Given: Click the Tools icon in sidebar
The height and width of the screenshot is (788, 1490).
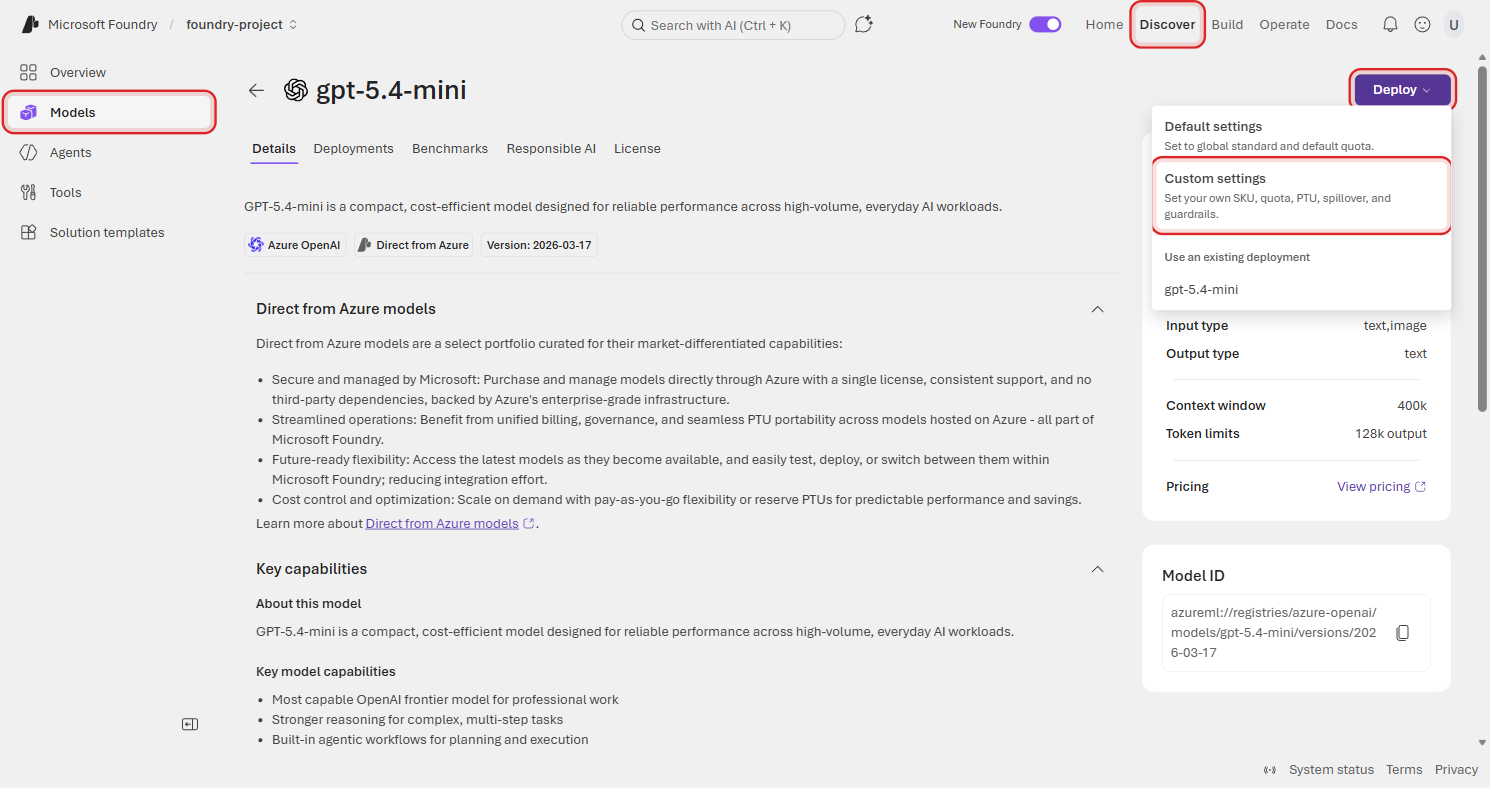Looking at the screenshot, I should (x=28, y=192).
